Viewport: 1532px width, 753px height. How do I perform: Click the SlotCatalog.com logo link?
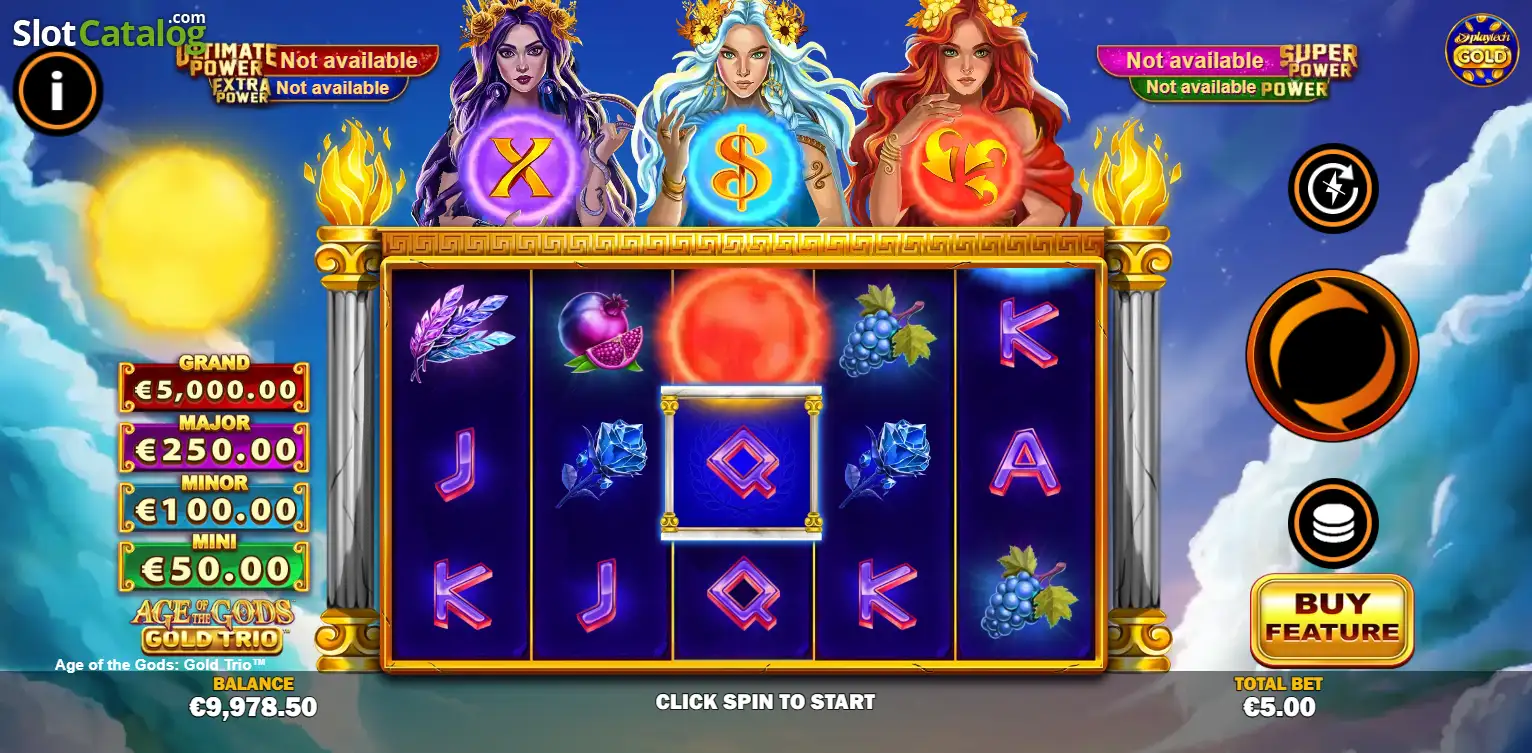coord(108,32)
